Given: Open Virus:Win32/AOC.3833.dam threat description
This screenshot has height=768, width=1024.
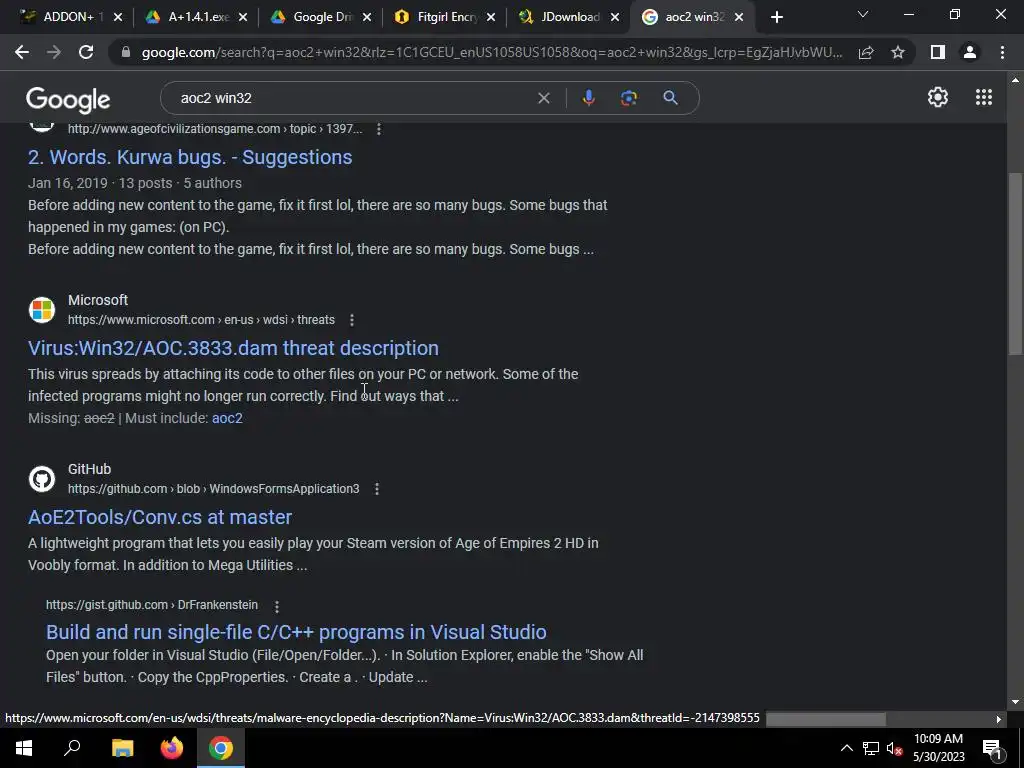Looking at the screenshot, I should [233, 348].
